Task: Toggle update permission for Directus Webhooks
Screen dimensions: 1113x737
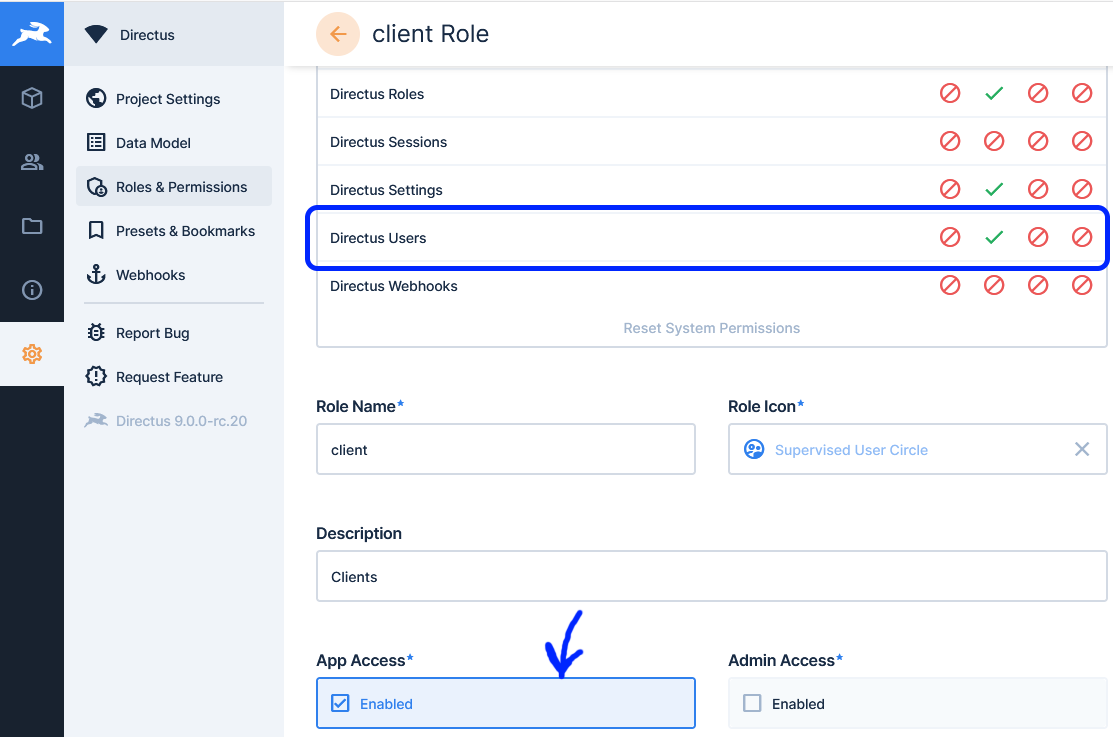Action: [x=1038, y=285]
